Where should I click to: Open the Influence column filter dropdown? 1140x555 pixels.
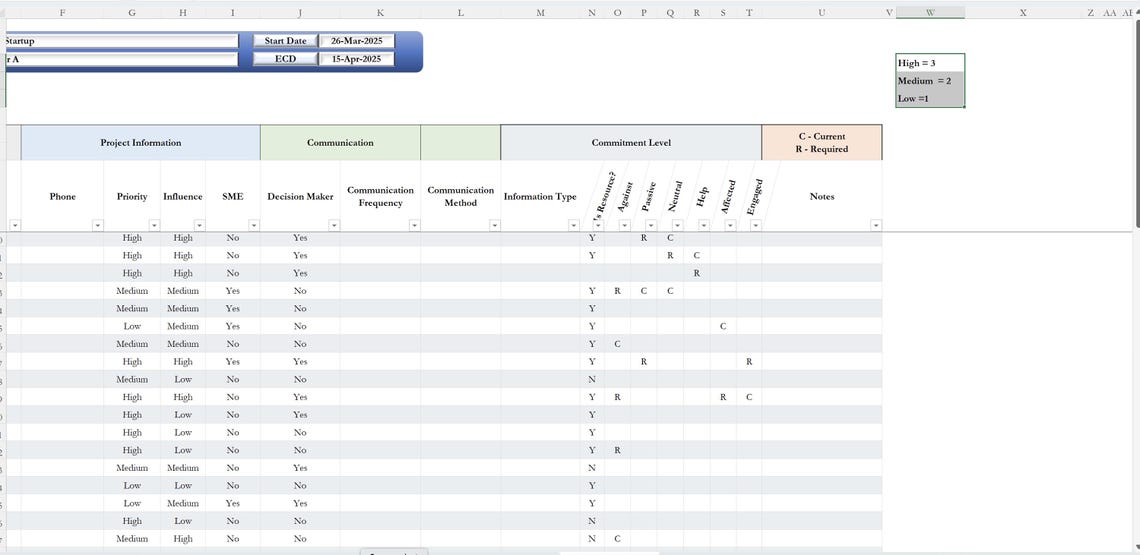click(x=199, y=225)
